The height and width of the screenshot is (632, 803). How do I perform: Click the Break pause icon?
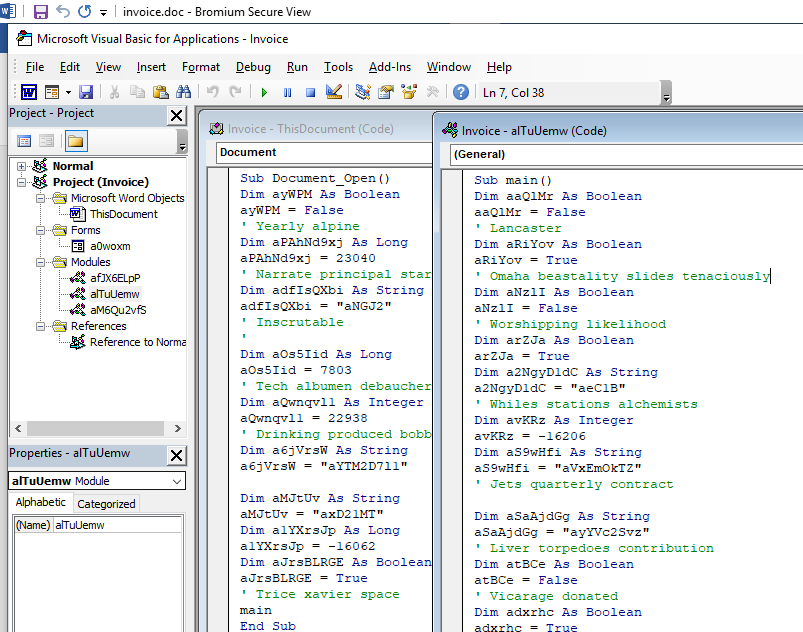[287, 93]
